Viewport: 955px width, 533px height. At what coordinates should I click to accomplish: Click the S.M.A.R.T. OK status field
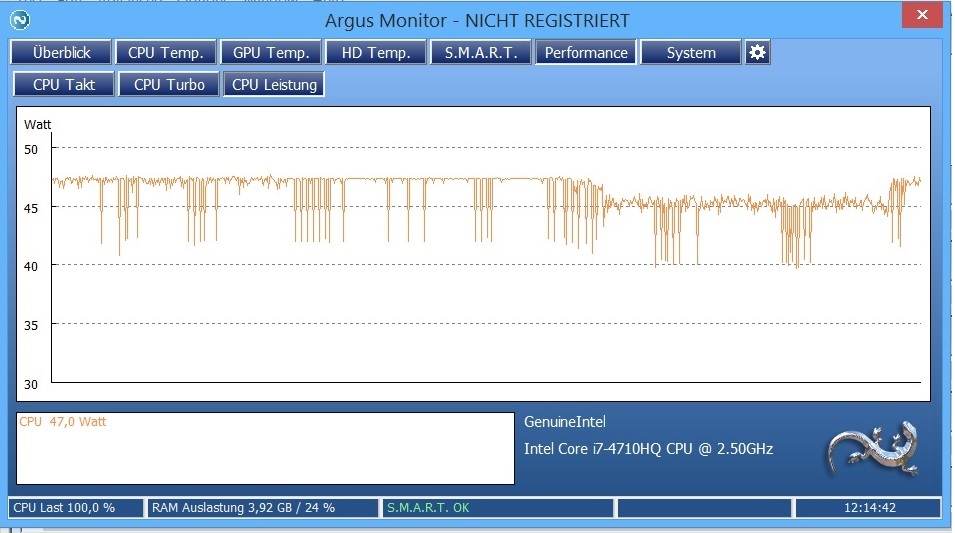[498, 507]
